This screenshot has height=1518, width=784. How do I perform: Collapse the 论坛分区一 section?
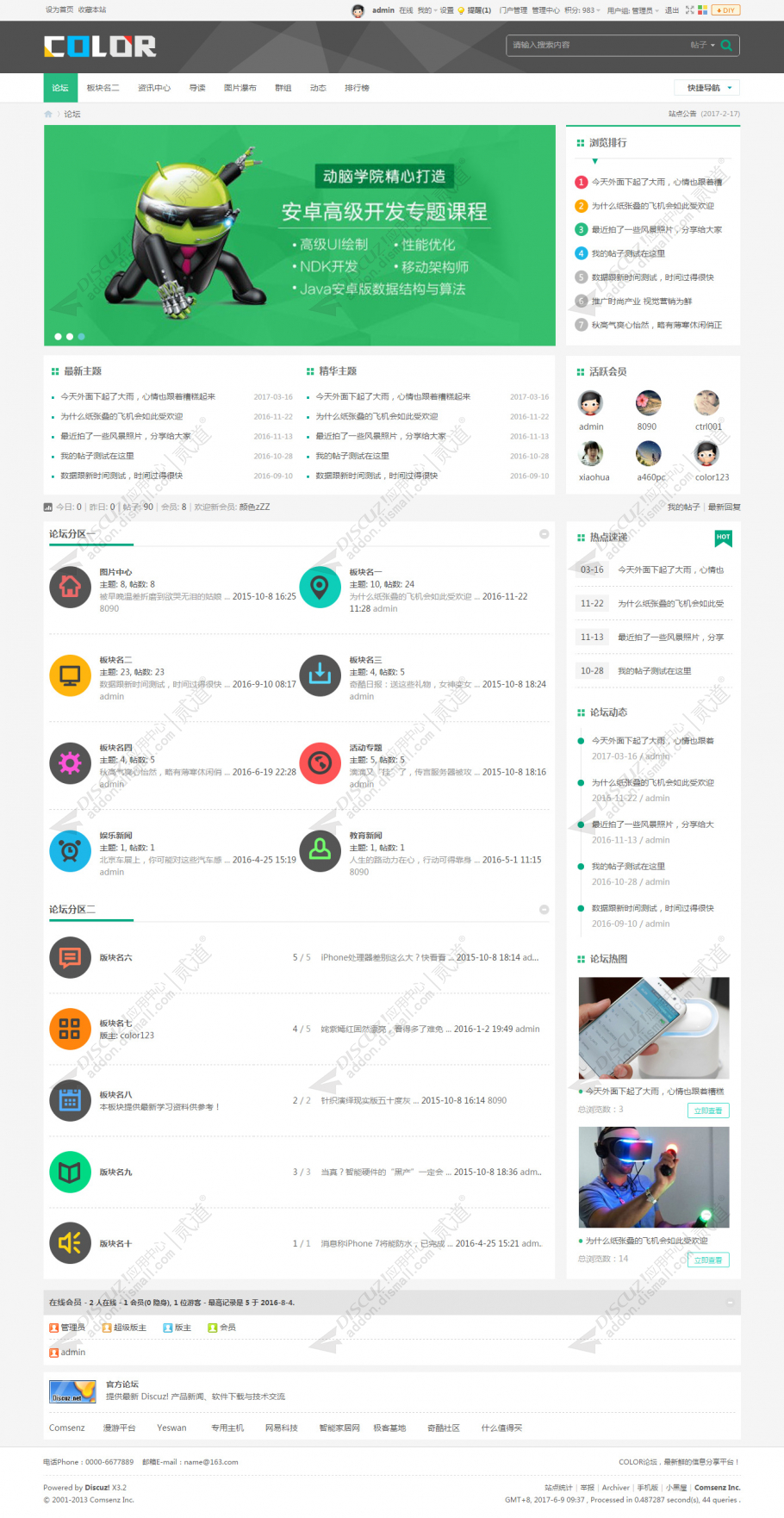(544, 534)
